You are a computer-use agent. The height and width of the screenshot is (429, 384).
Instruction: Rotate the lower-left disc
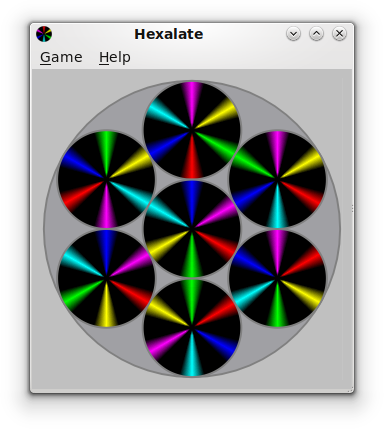click(x=106, y=278)
